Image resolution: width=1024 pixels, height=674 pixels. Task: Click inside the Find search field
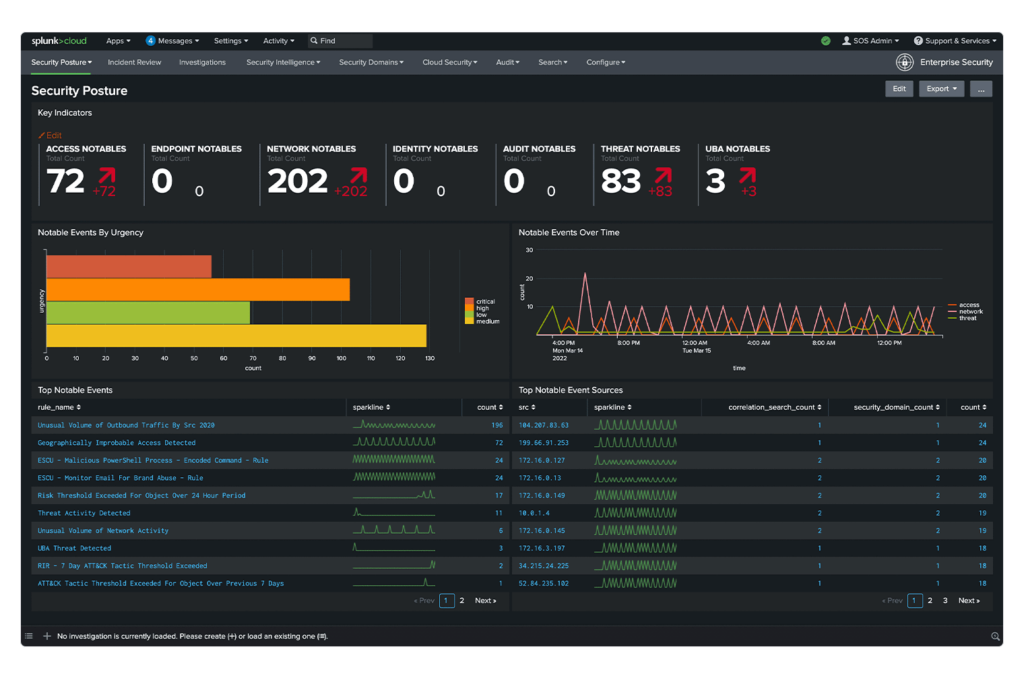coord(340,41)
